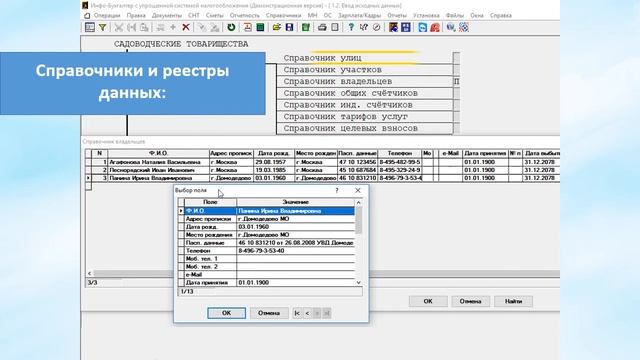Open the Правка menu
This screenshot has height=360, width=640.
pyautogui.click(x=136, y=16)
